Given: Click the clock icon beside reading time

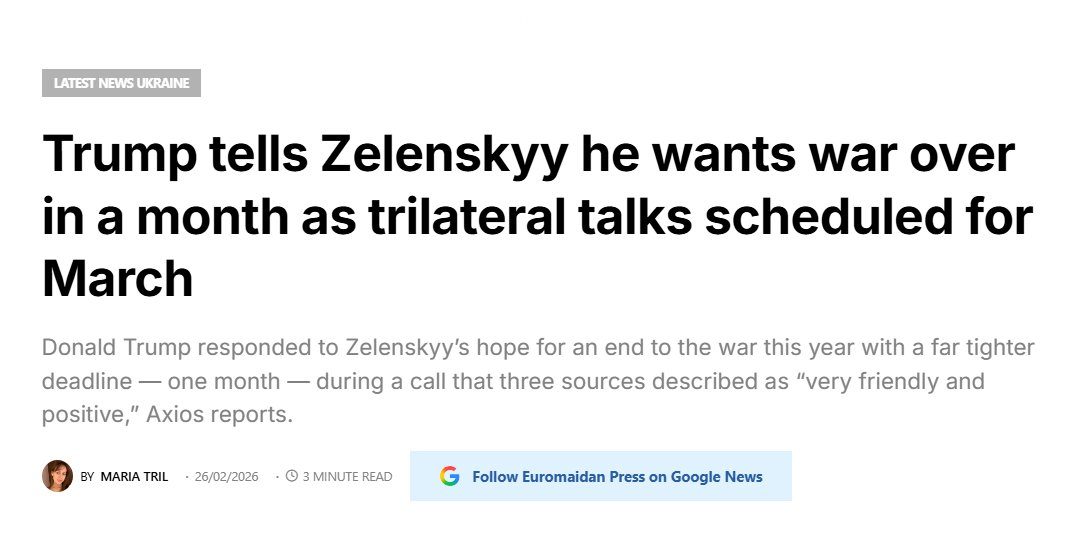Looking at the screenshot, I should (x=292, y=476).
